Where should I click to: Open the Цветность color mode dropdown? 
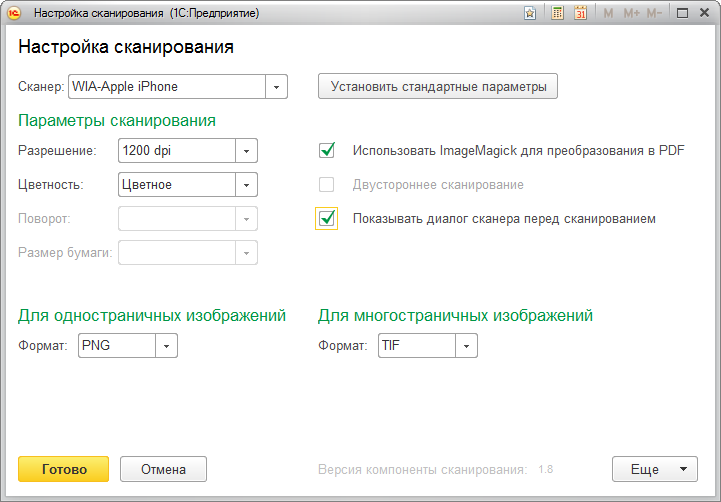(x=247, y=185)
